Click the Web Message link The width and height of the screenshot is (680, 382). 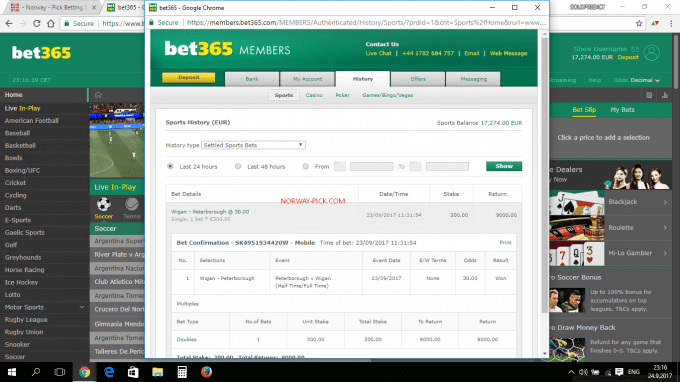coord(508,53)
